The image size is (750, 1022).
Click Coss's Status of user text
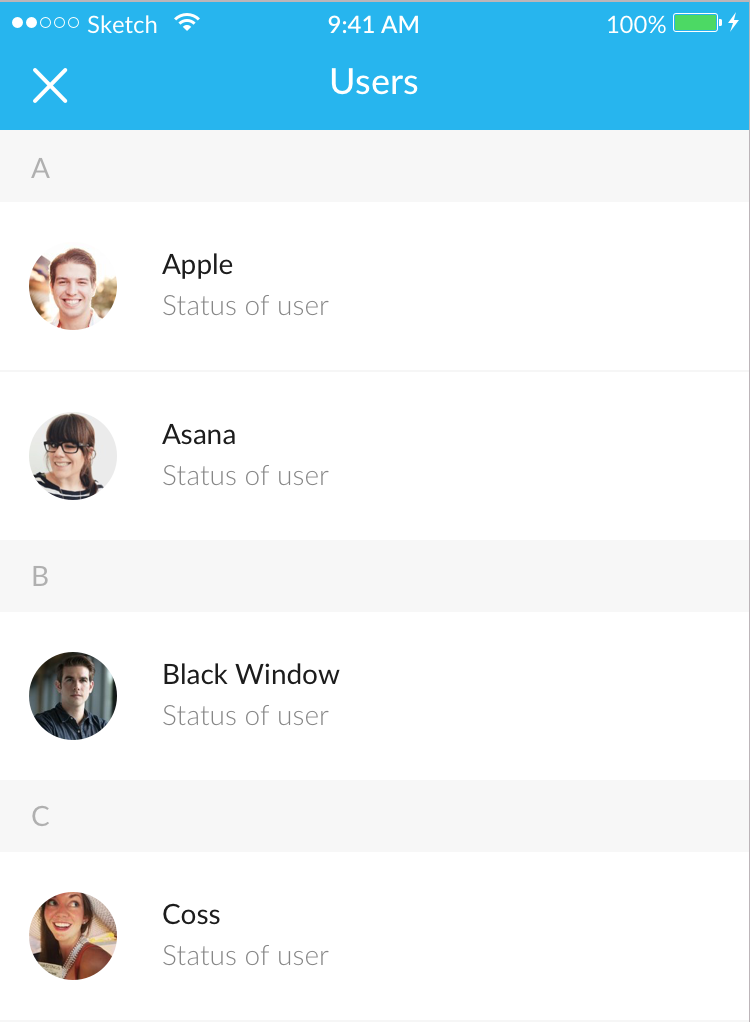(x=246, y=956)
